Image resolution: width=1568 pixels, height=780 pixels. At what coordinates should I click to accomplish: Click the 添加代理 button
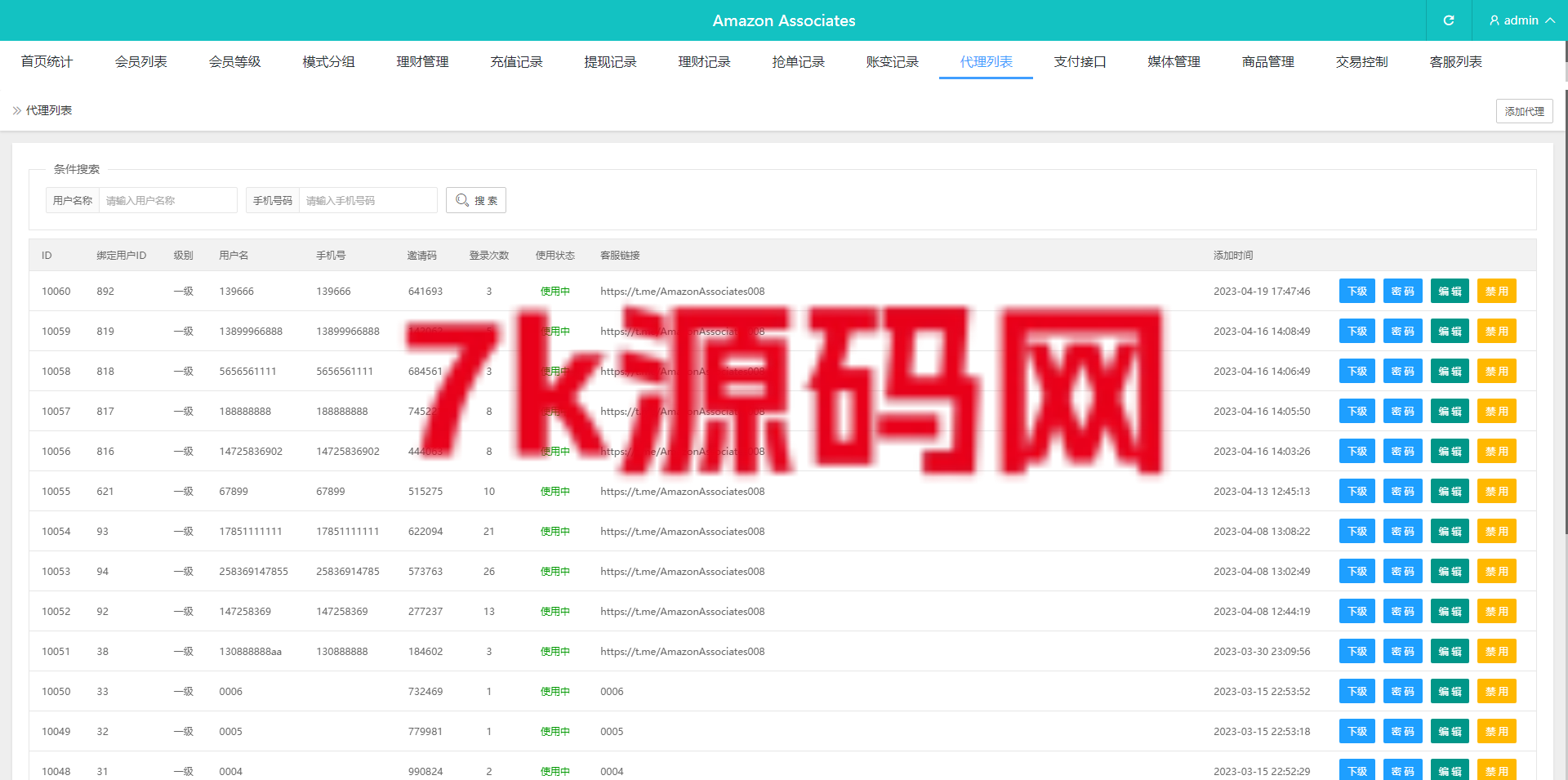point(1524,111)
